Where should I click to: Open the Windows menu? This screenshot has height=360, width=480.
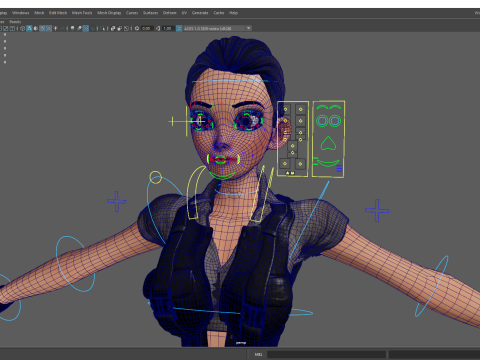coord(20,13)
